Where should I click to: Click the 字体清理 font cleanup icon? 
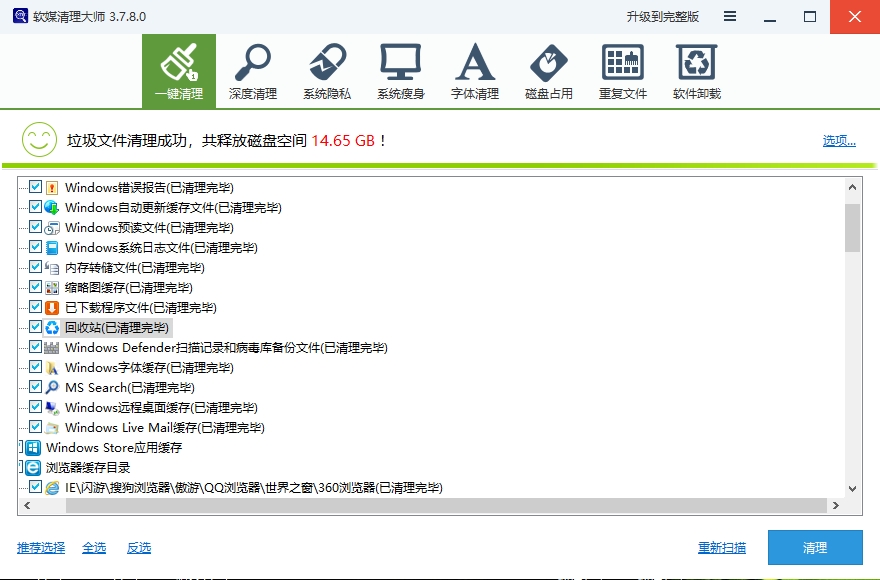point(474,71)
